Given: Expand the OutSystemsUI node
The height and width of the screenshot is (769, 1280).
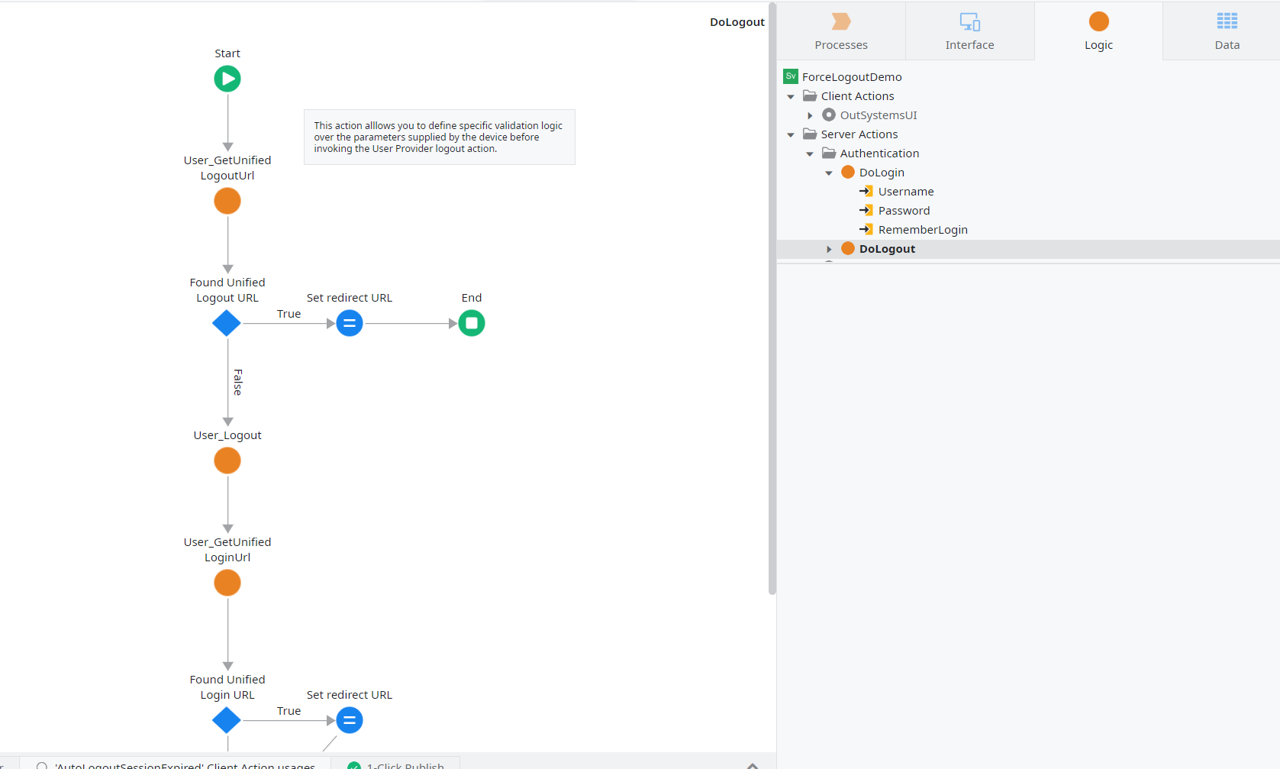Looking at the screenshot, I should point(810,116).
